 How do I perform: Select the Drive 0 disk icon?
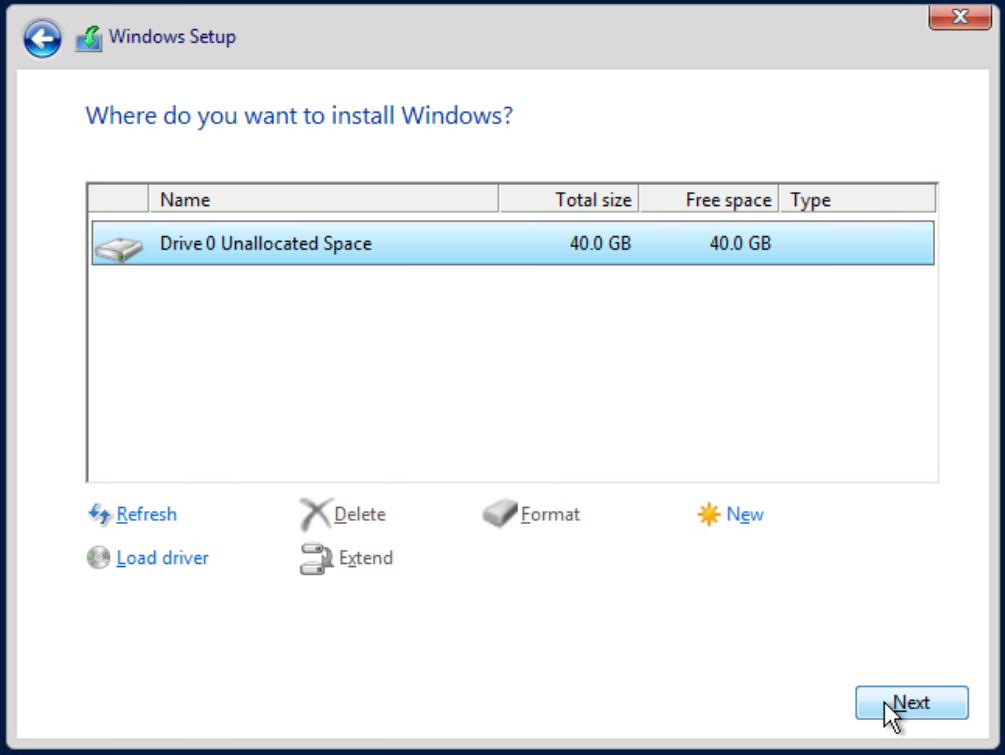pyautogui.click(x=118, y=245)
